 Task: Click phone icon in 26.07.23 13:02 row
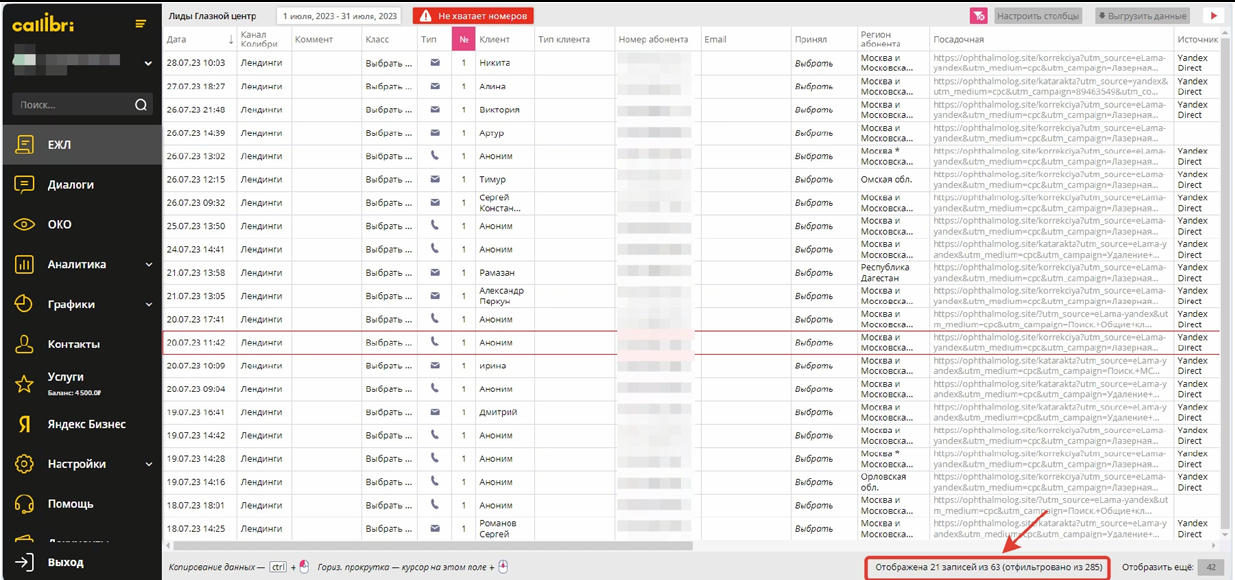point(435,156)
